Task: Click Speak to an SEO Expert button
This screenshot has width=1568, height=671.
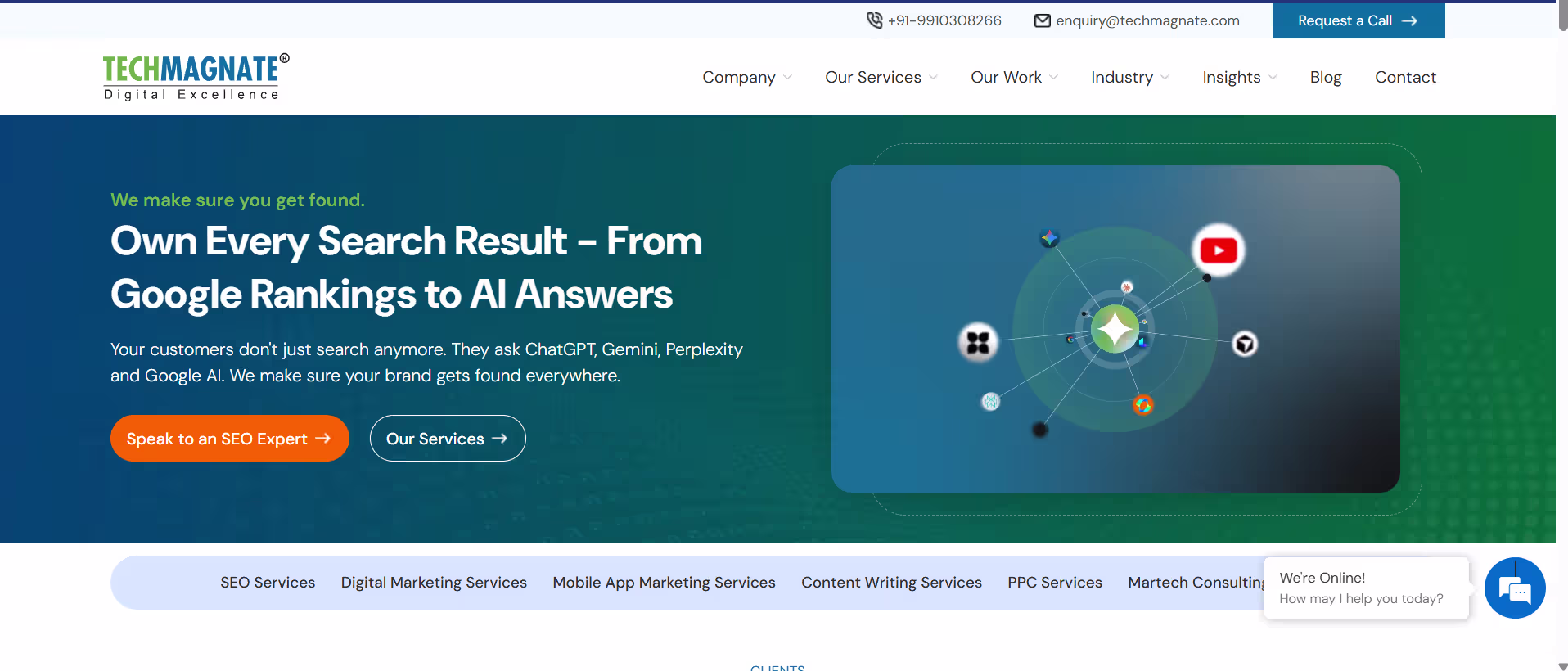Action: [230, 439]
